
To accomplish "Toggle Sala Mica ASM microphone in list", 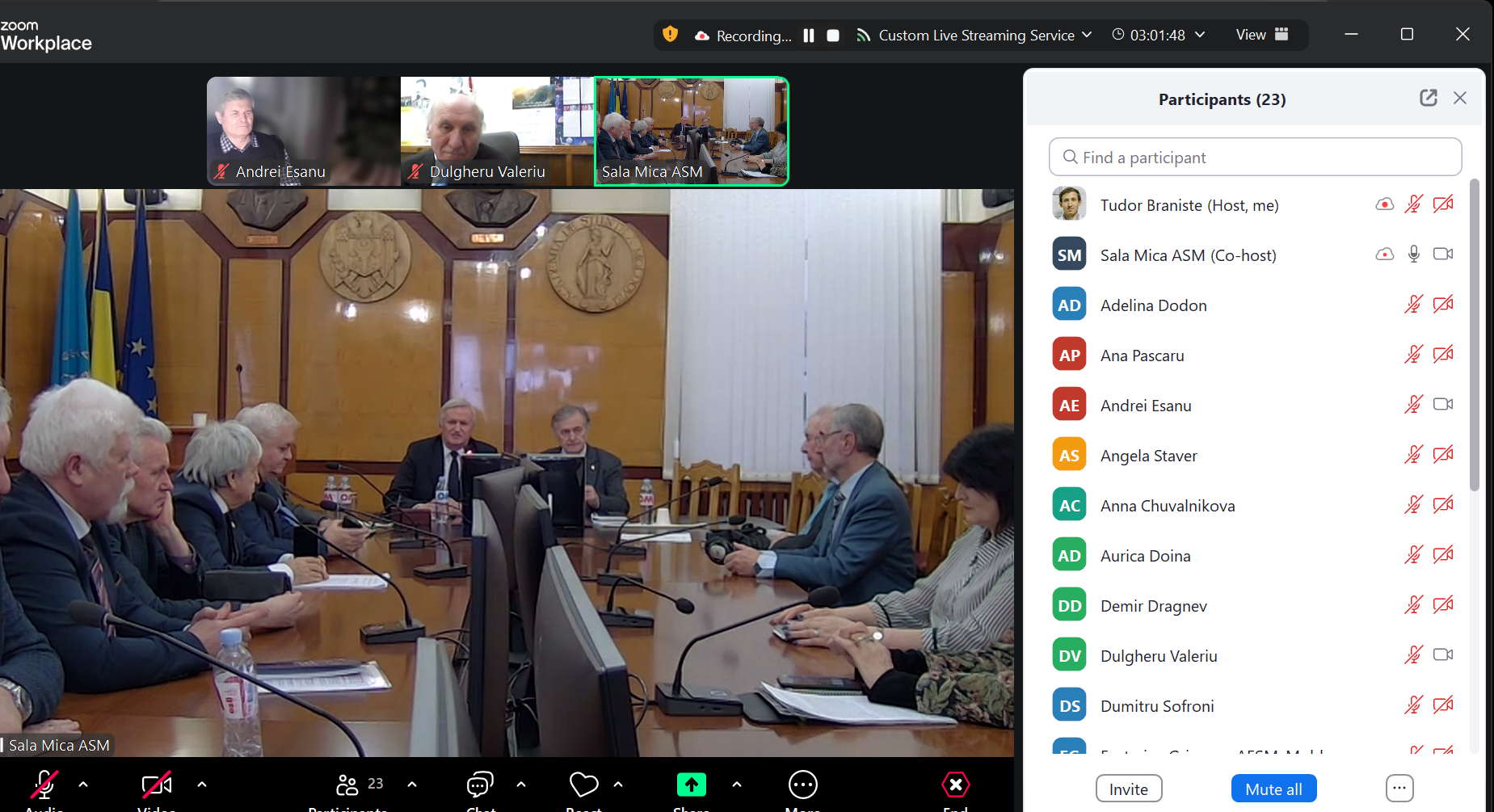I will [1413, 255].
